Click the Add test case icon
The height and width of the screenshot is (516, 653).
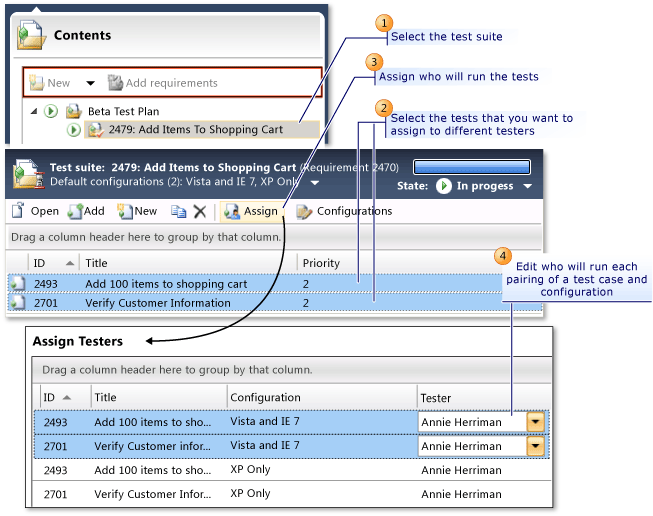coord(75,211)
